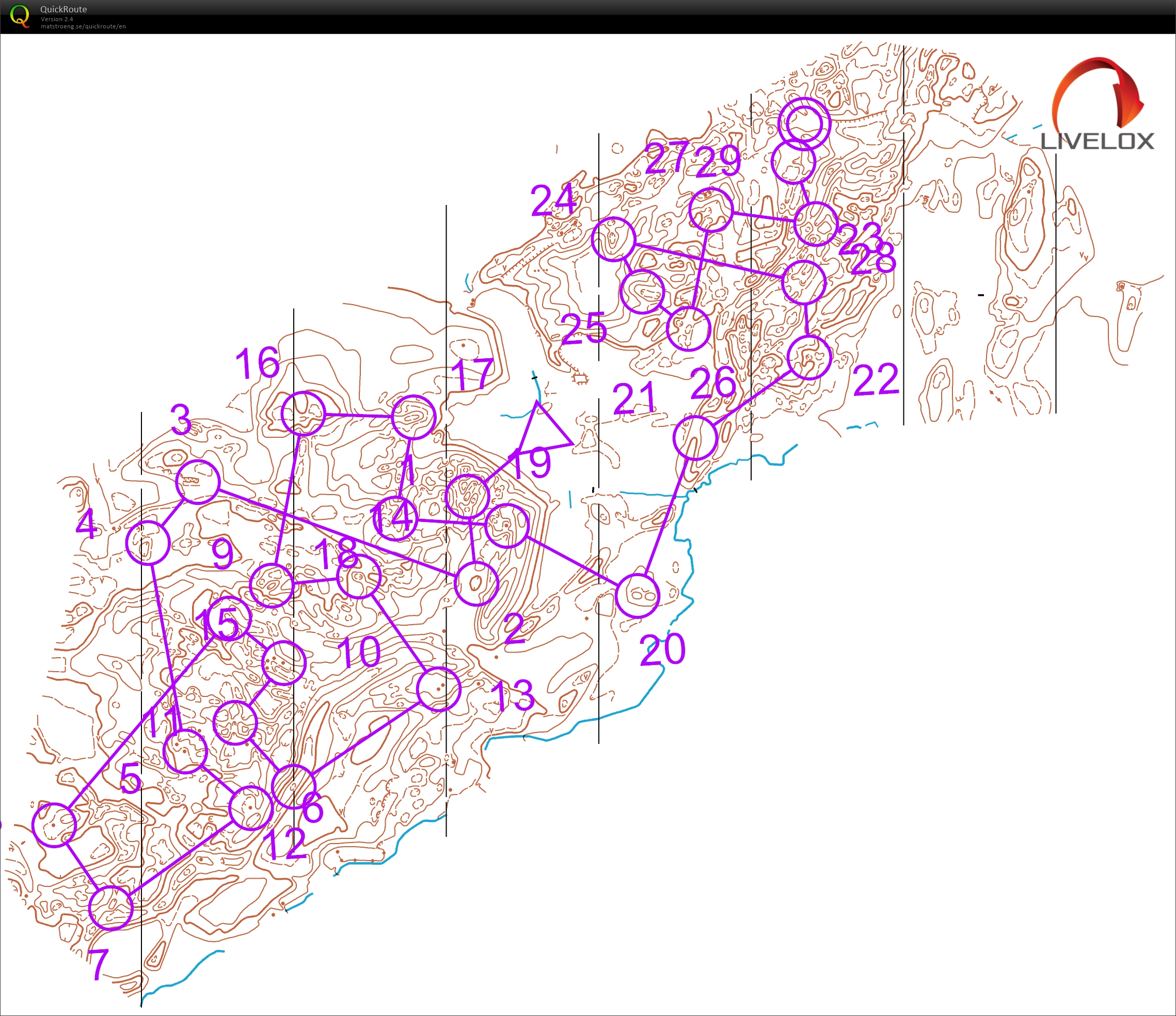Image resolution: width=1176 pixels, height=1016 pixels.
Task: Select control number label 6
Action: (x=313, y=808)
